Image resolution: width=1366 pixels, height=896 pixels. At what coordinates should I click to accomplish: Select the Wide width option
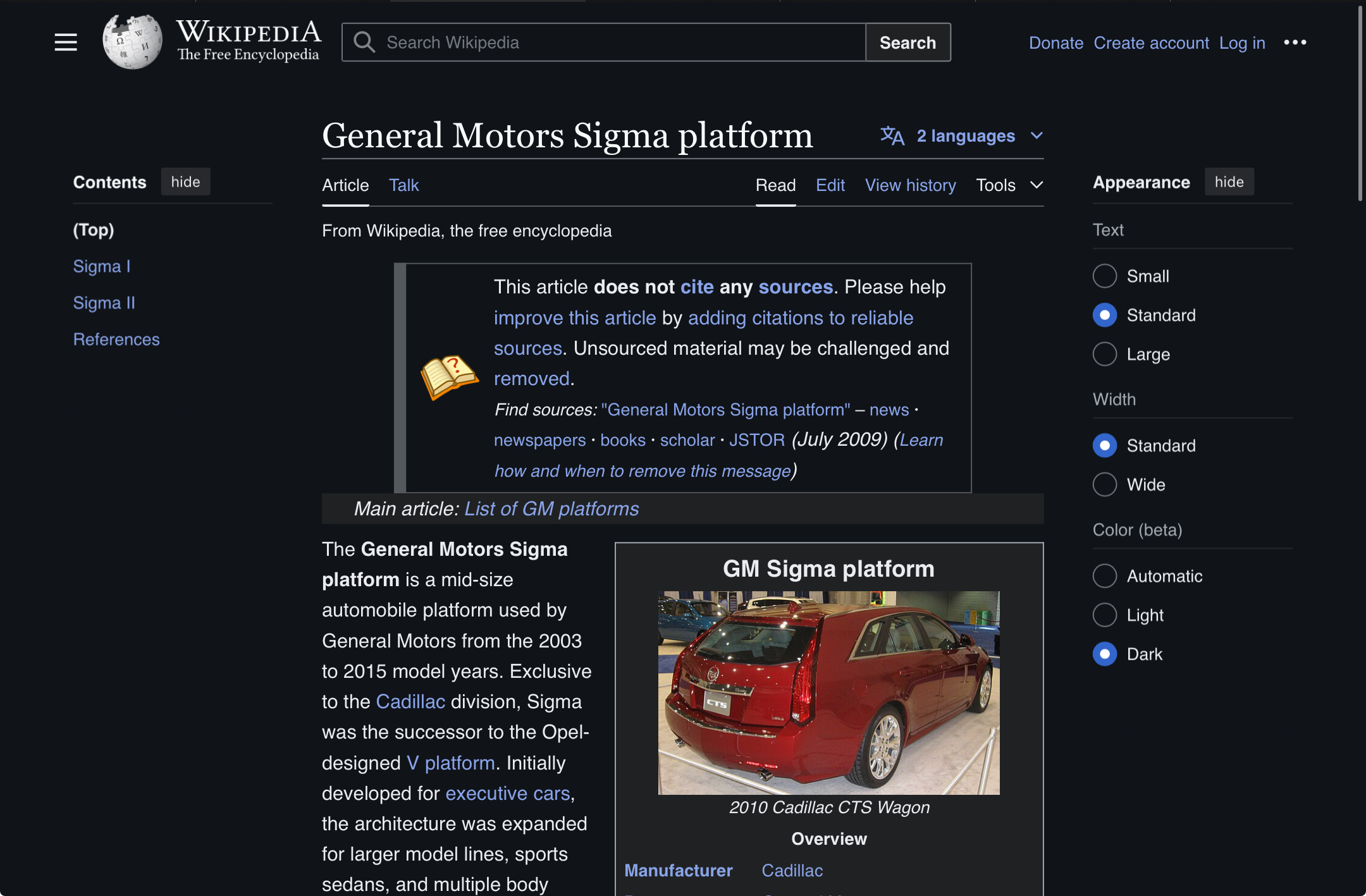(1105, 484)
